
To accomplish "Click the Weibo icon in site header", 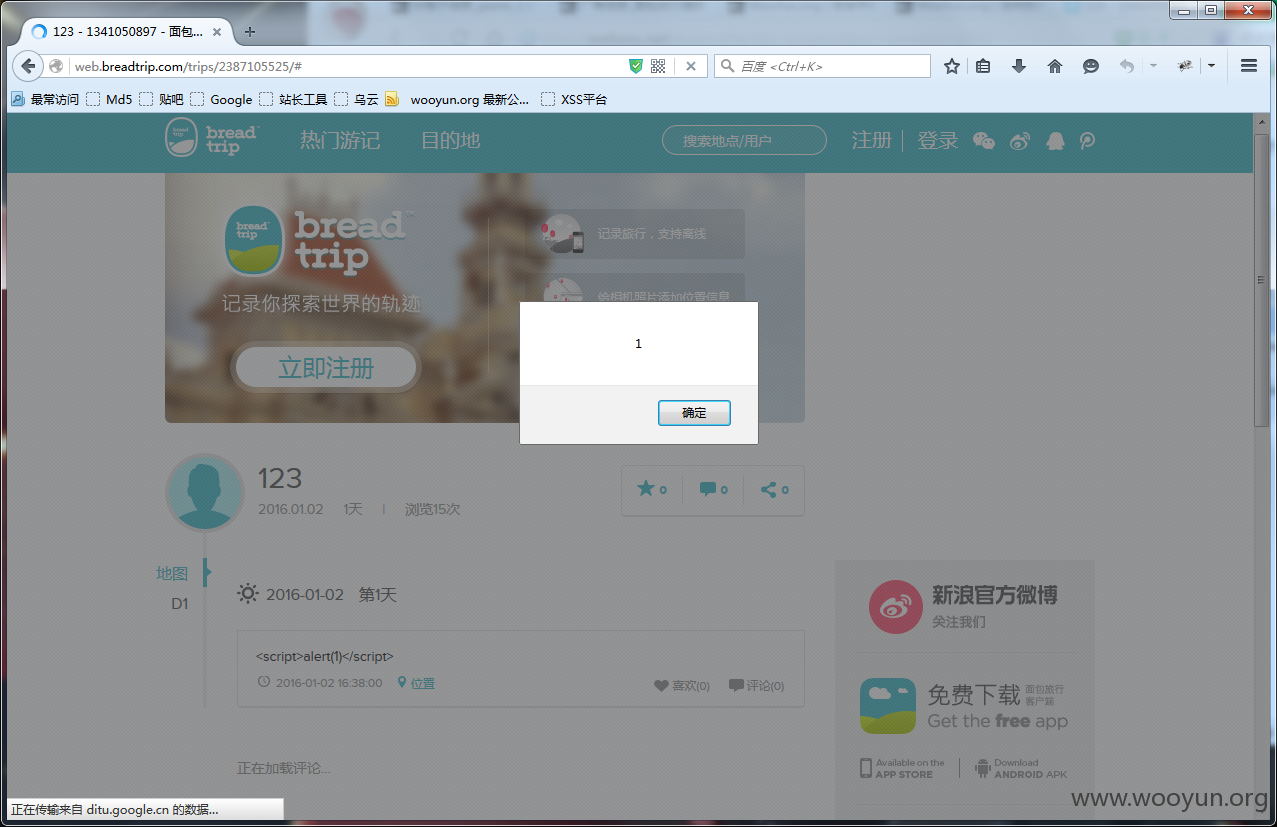I will click(x=1020, y=141).
